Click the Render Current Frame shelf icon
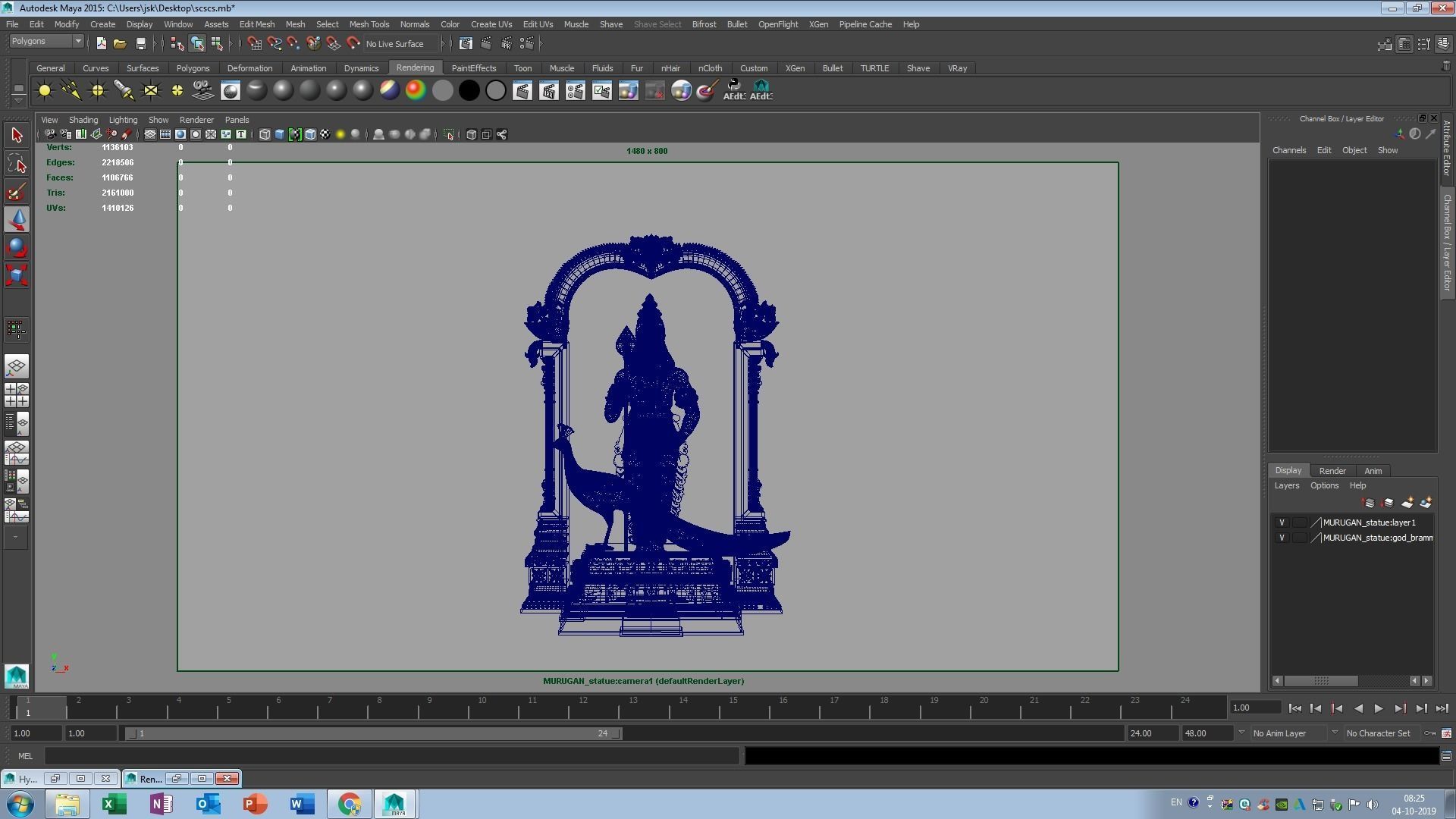The image size is (1456, 819). 522,91
